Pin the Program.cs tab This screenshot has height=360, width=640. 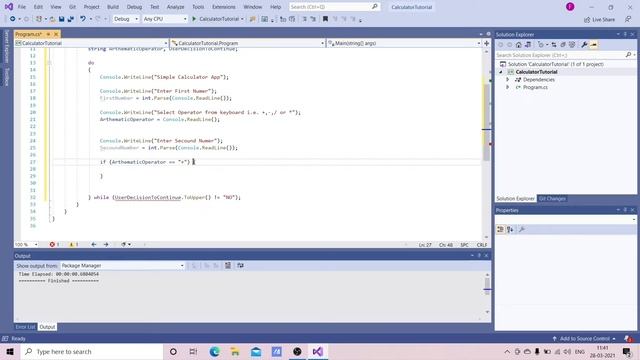click(48, 34)
